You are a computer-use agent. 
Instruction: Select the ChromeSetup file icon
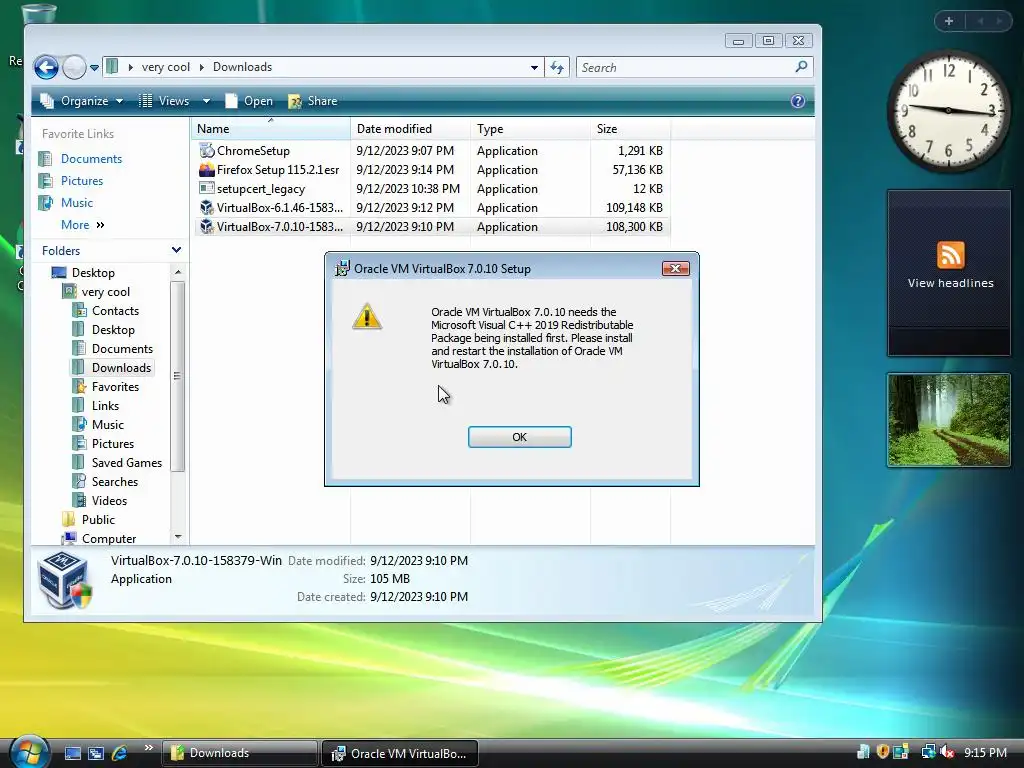point(206,150)
